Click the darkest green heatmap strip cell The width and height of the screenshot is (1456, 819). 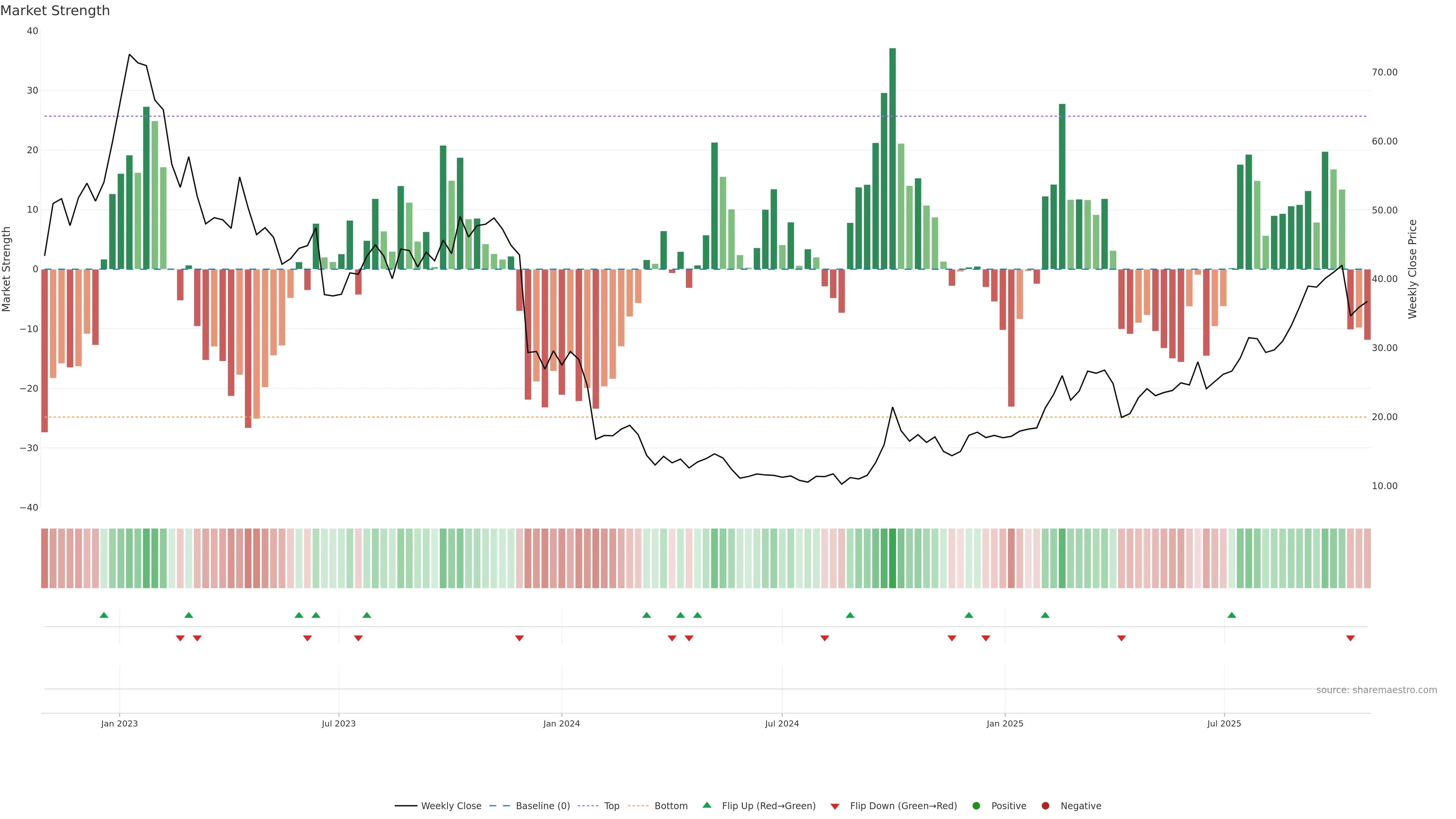[893, 559]
